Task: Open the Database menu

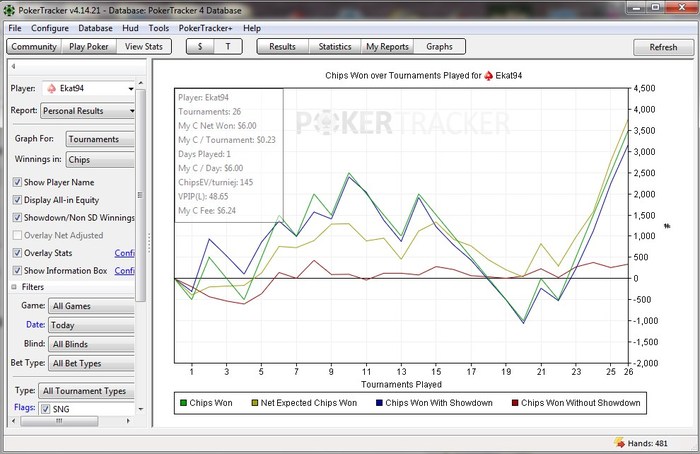Action: tap(96, 28)
